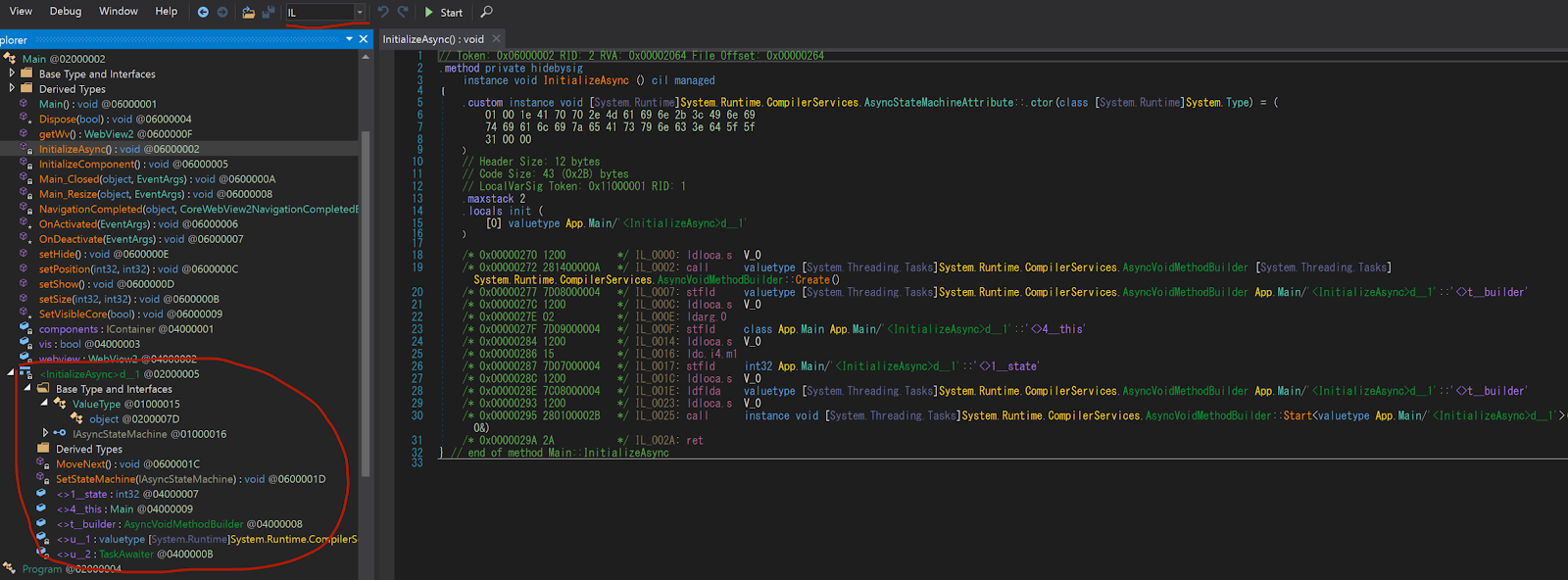
Task: Expand the top Derived Types folder
Action: click(12, 88)
